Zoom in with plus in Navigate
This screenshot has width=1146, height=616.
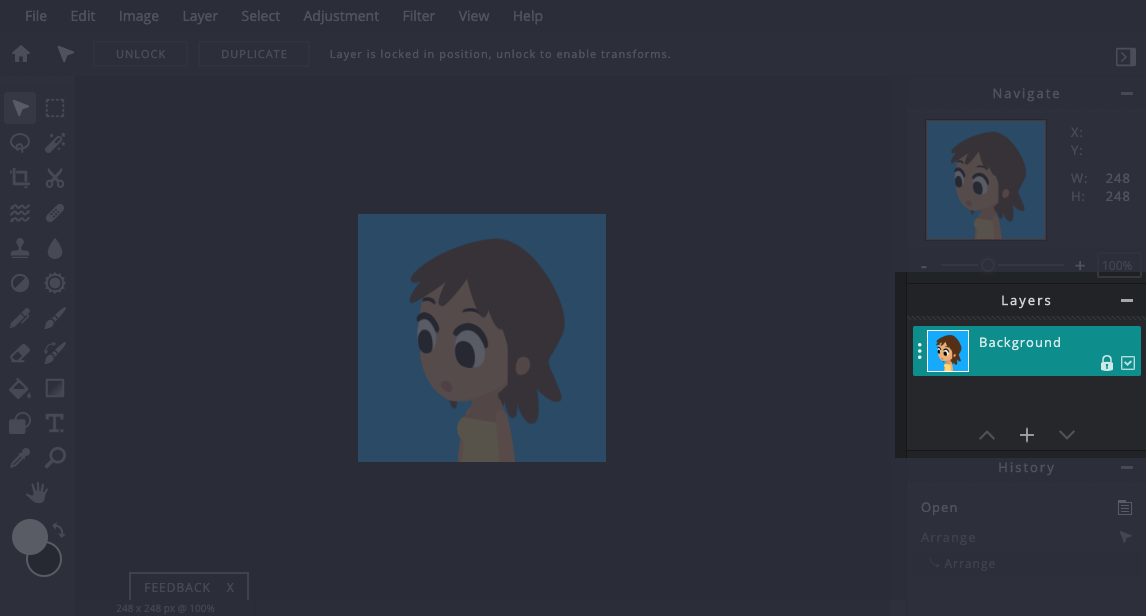click(x=1080, y=266)
